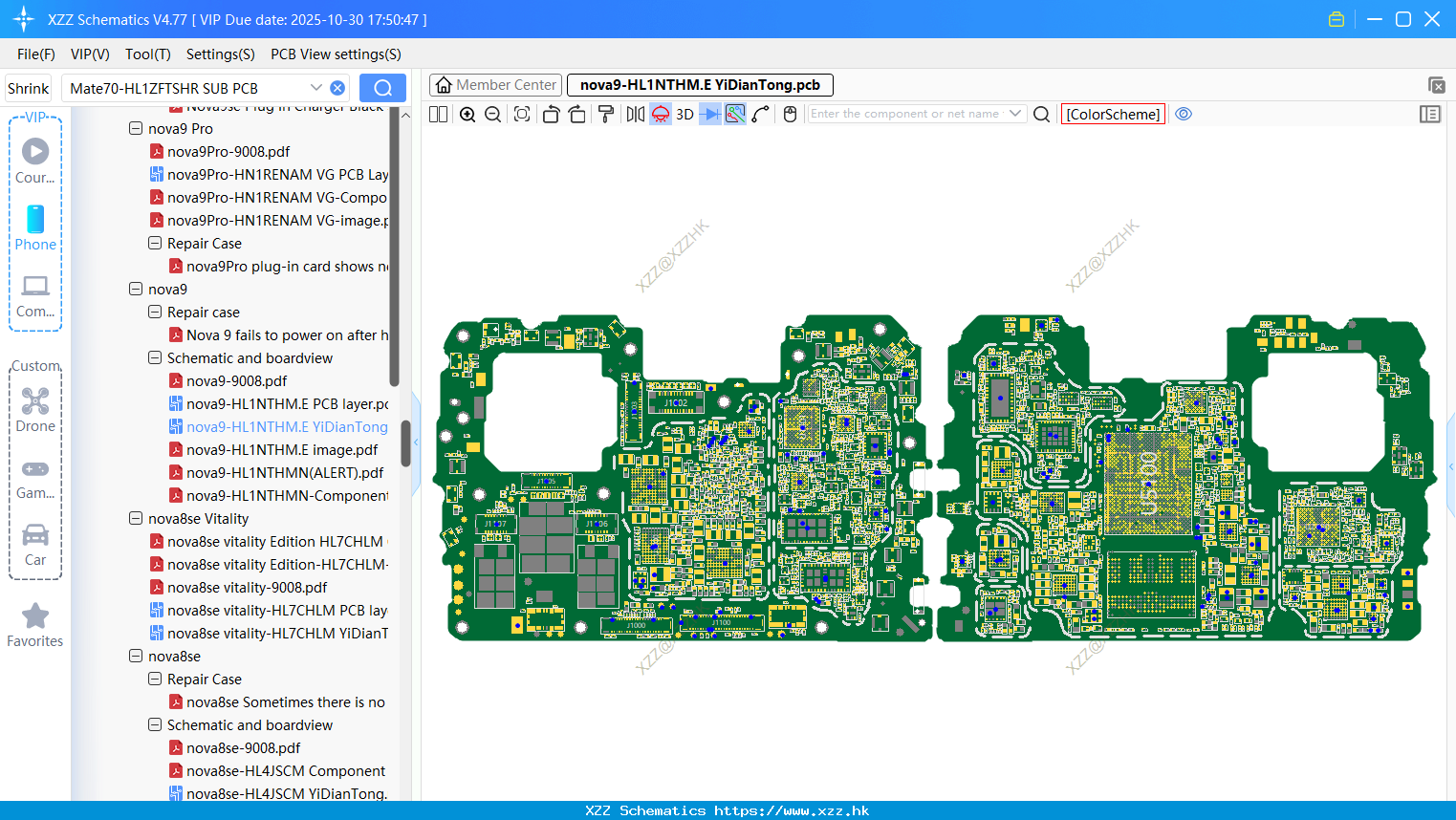Screen dimensions: 1456x820
Task: Select the trace path tool
Action: click(x=761, y=114)
